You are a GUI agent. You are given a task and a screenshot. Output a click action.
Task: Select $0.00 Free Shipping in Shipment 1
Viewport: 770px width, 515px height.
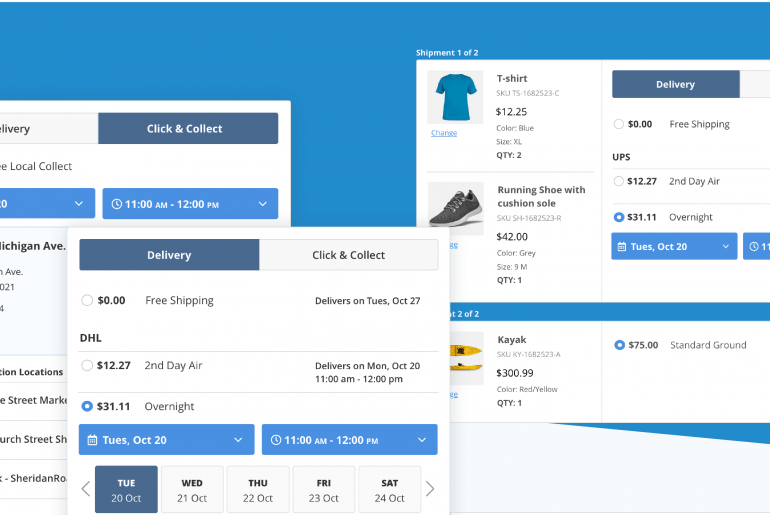point(619,124)
